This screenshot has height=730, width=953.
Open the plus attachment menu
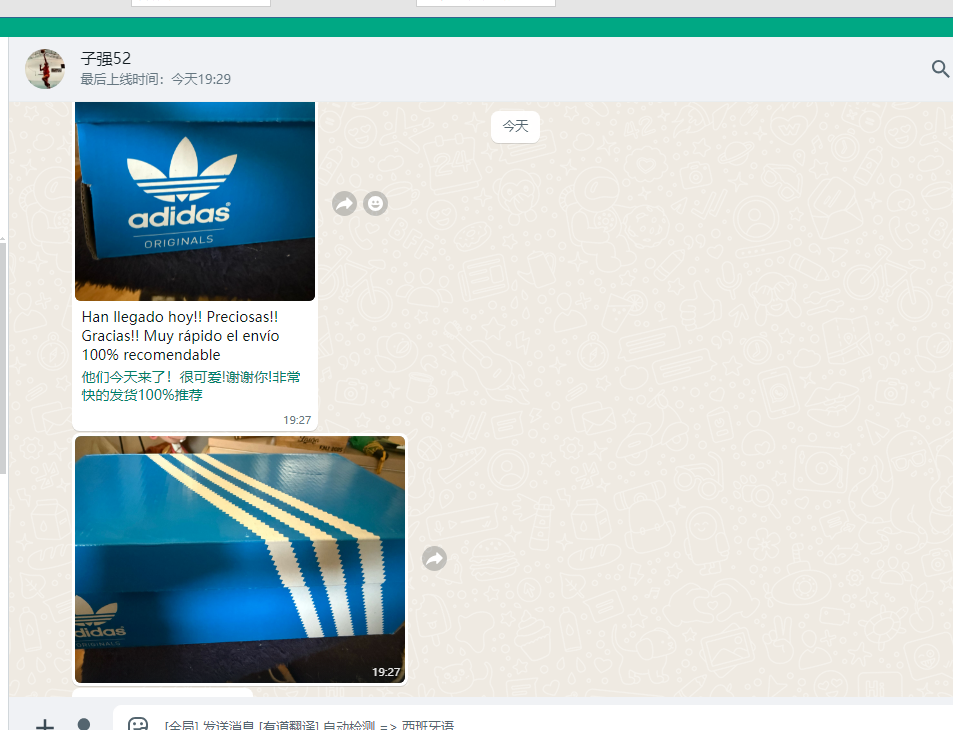pos(45,724)
